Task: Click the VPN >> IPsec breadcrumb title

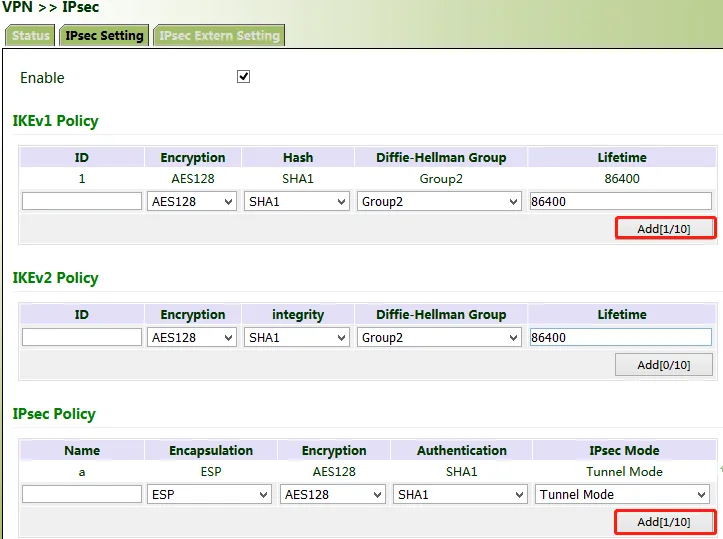Action: pos(51,7)
